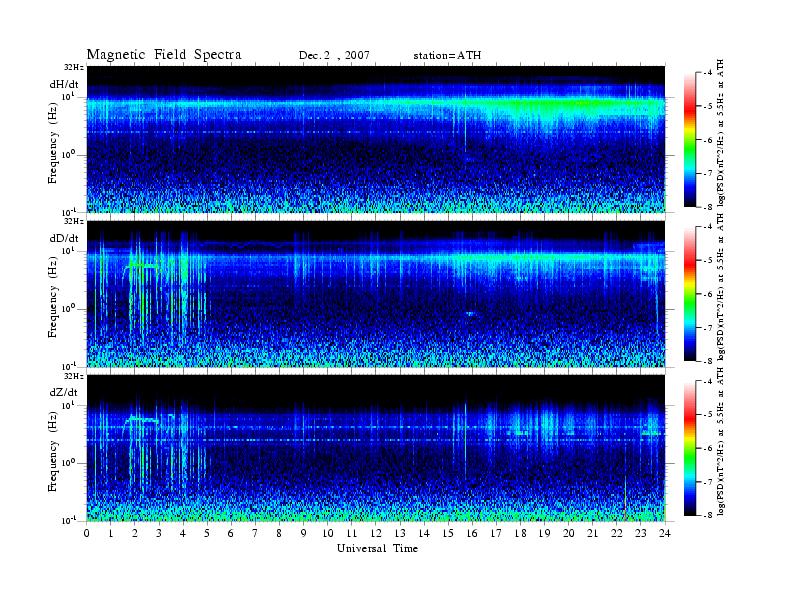Click the -5 value on the dD/dt color bar
This screenshot has height=612, width=792.
point(708,260)
